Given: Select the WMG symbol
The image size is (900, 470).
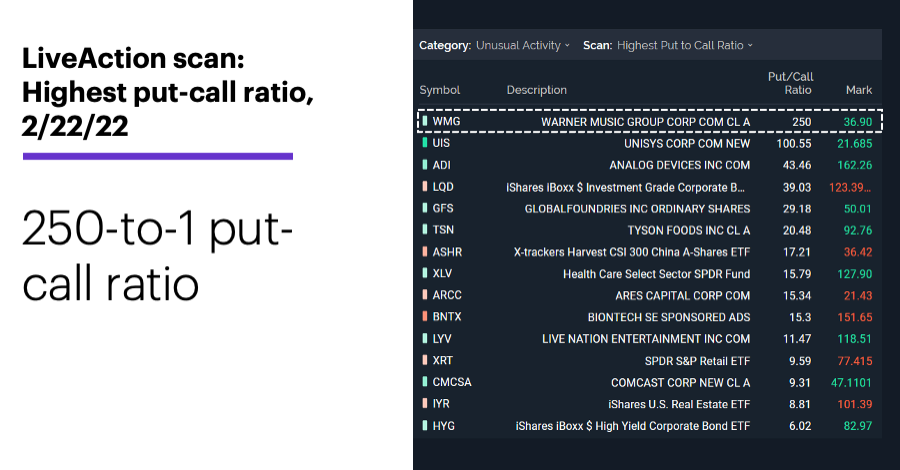Looking at the screenshot, I should [x=446, y=122].
